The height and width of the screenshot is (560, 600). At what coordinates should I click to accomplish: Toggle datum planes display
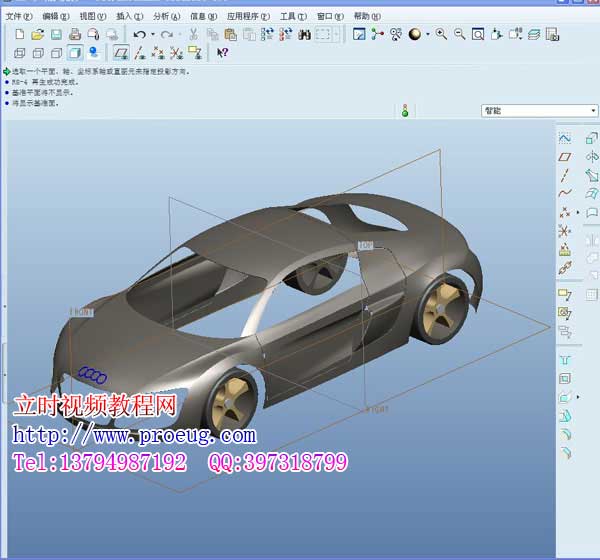click(121, 53)
